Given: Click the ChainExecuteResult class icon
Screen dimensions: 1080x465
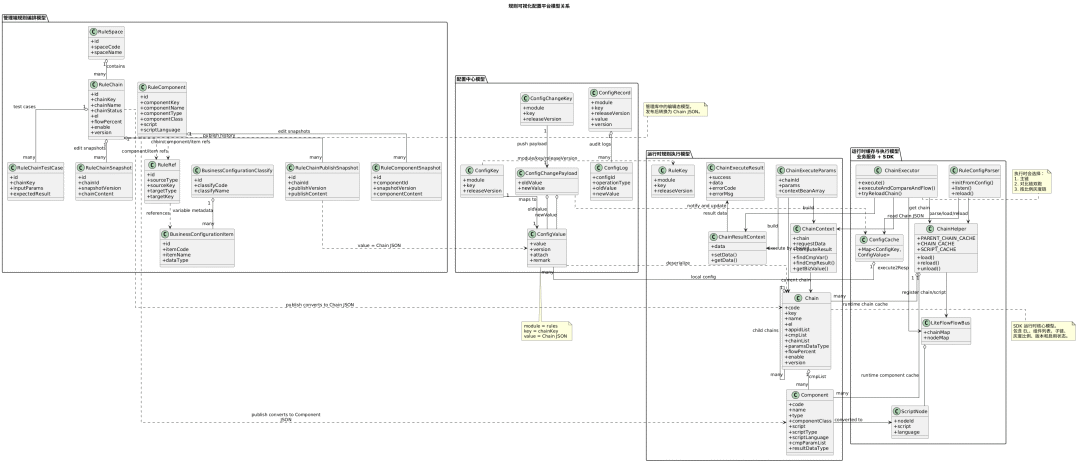Looking at the screenshot, I should 712,167.
